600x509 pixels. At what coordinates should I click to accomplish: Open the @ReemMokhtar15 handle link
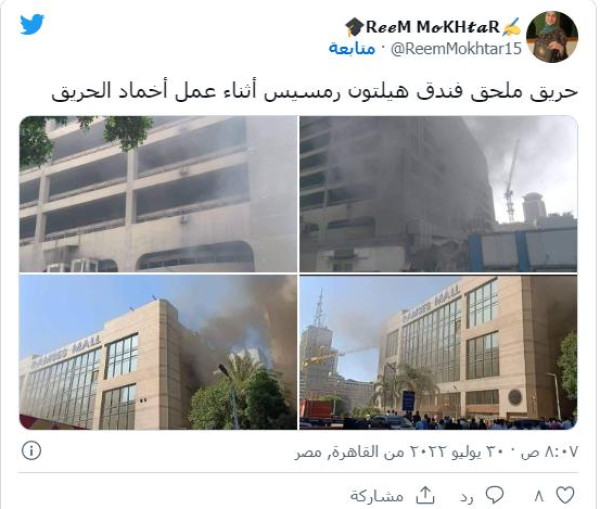[456, 49]
